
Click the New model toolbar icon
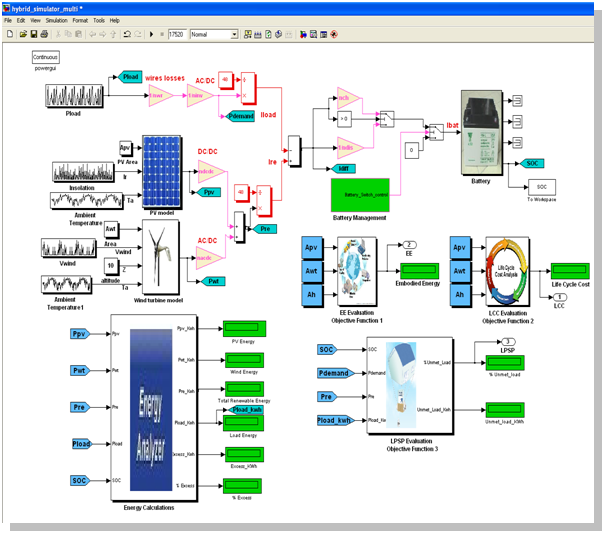9,34
